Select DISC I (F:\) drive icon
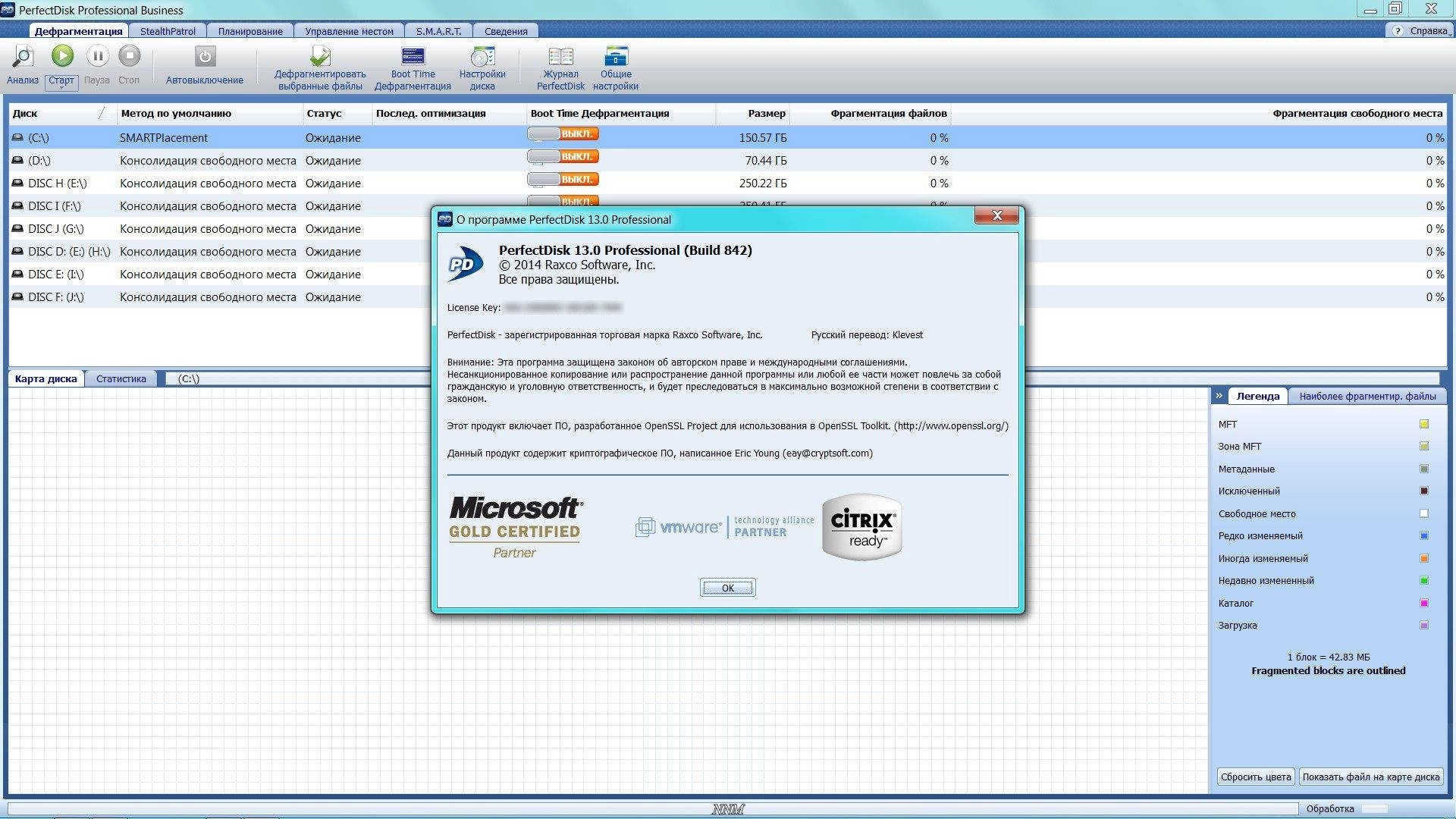The image size is (1456, 819). (17, 206)
